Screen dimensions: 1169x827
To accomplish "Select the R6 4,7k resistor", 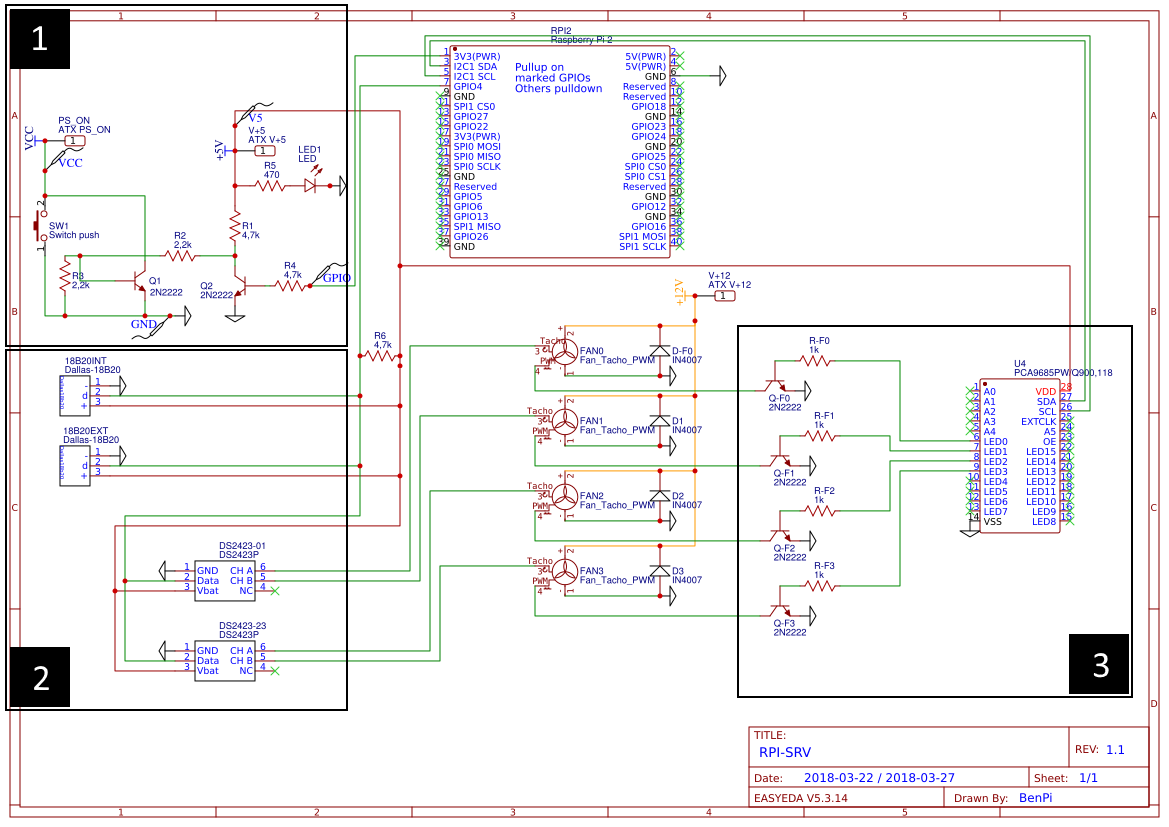I will coord(380,356).
